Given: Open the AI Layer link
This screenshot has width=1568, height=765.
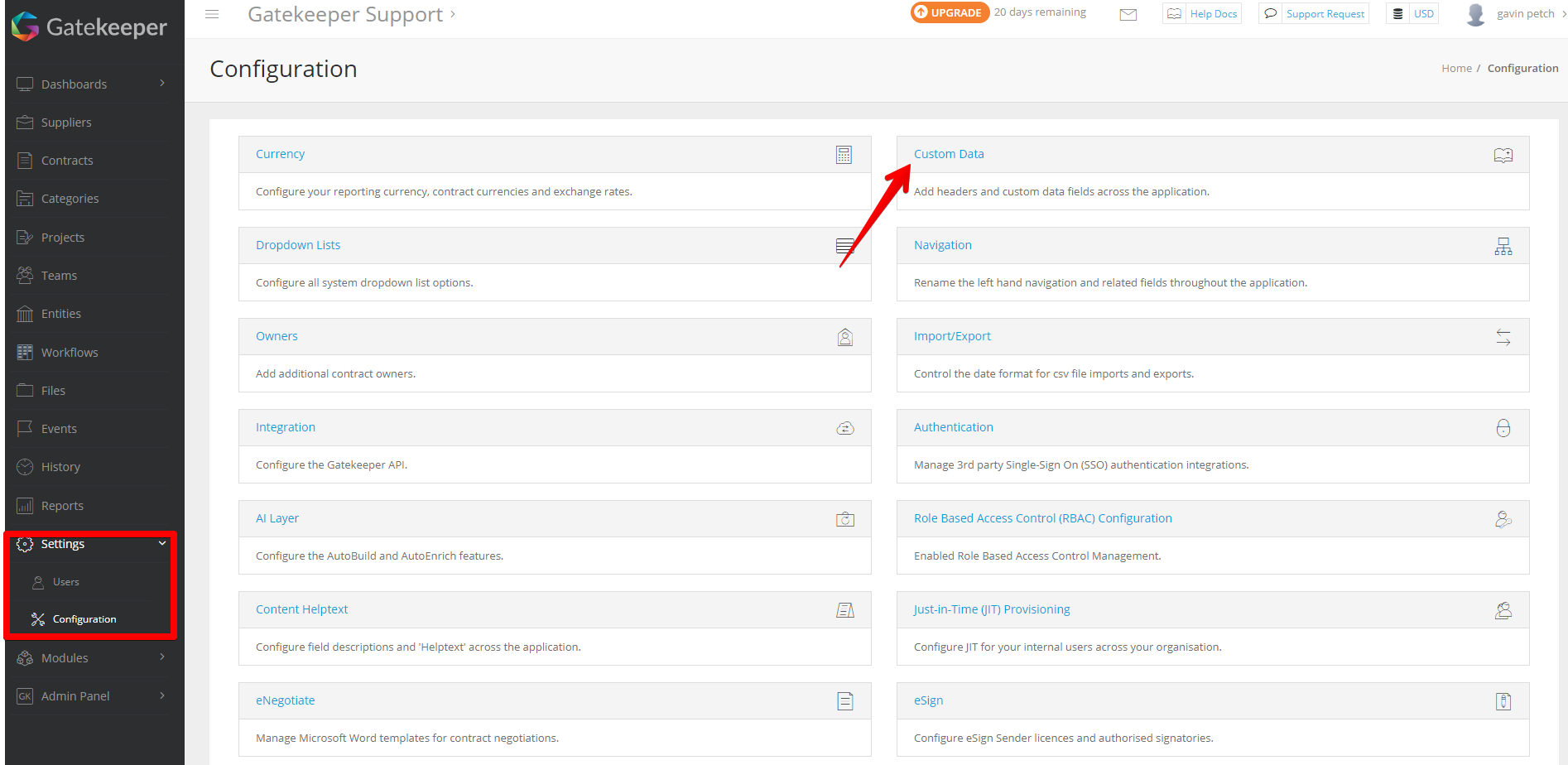Looking at the screenshot, I should (277, 518).
